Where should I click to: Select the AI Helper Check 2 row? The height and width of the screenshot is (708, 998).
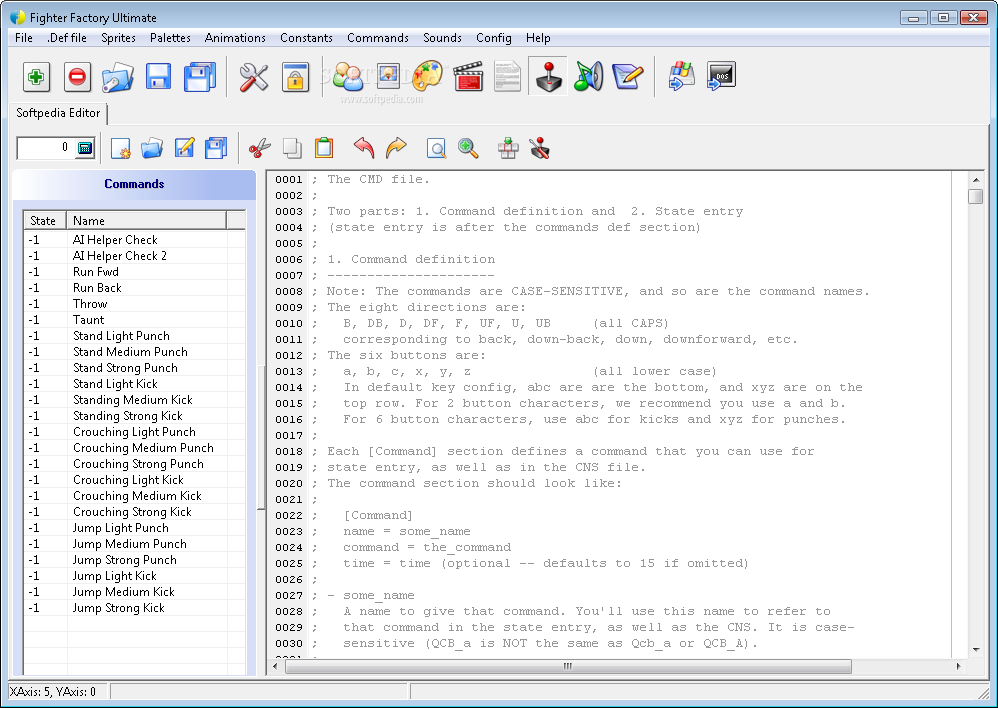coord(134,256)
